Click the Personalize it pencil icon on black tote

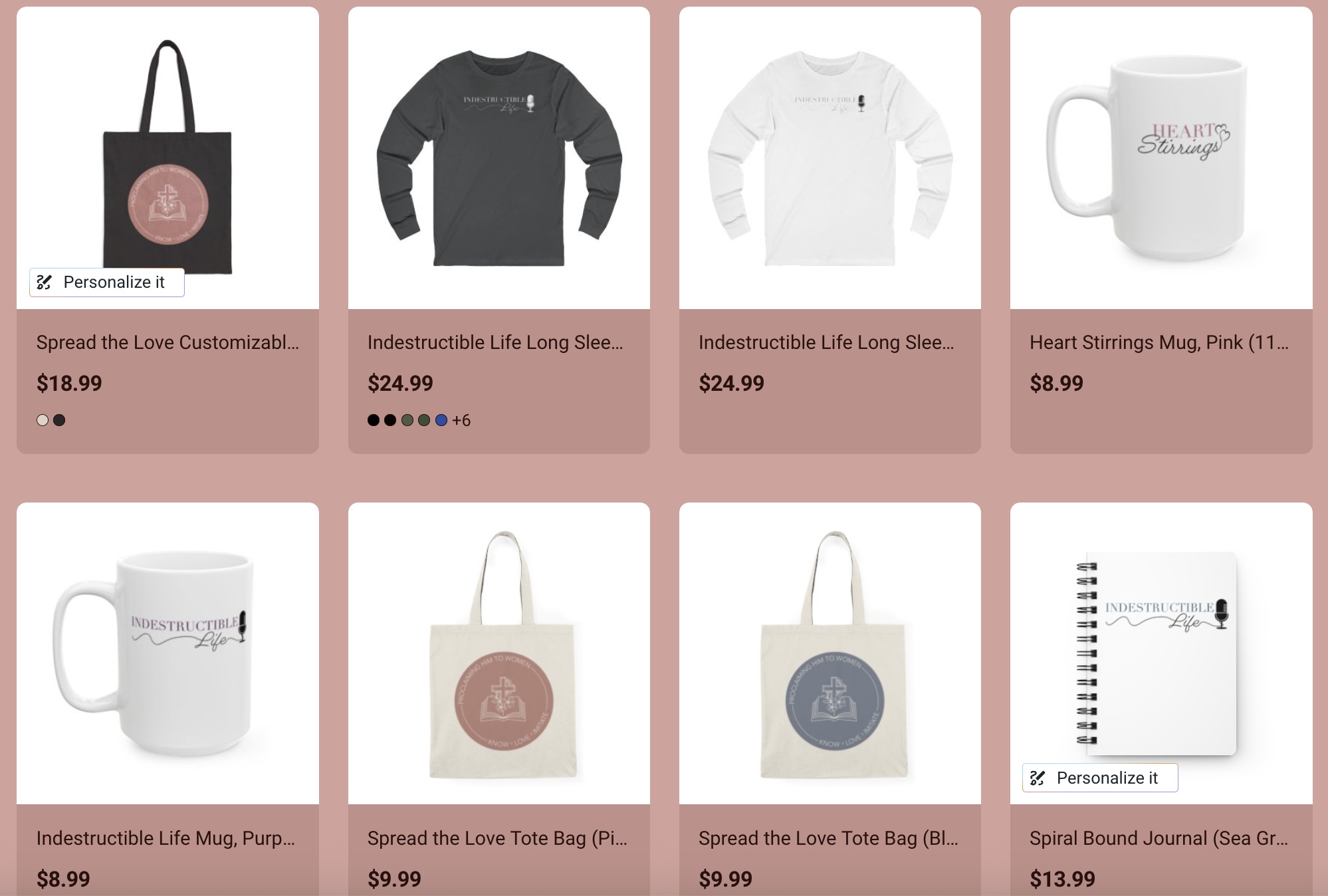[x=44, y=282]
